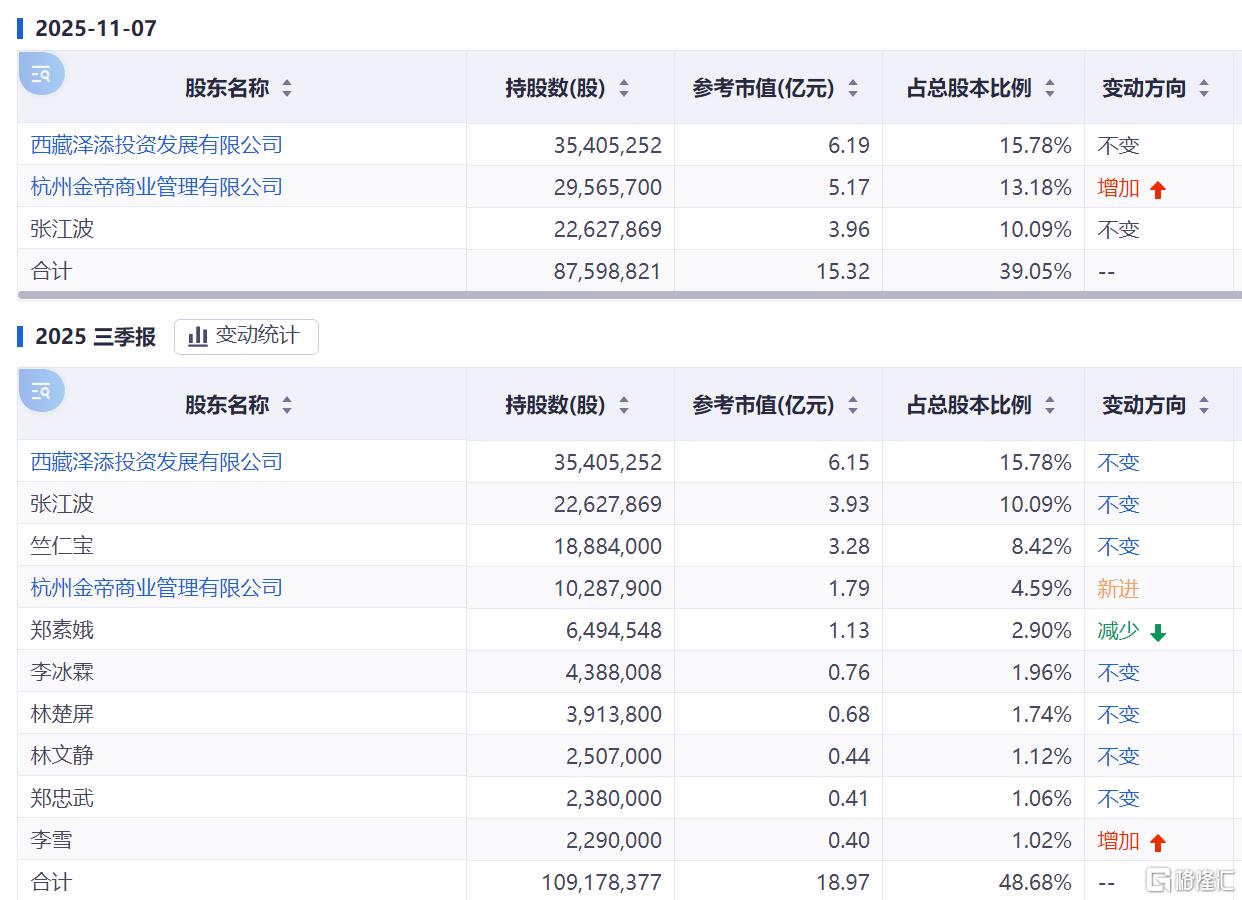1242x900 pixels.
Task: Click total percentage 39.05%
Action: coord(1036,271)
